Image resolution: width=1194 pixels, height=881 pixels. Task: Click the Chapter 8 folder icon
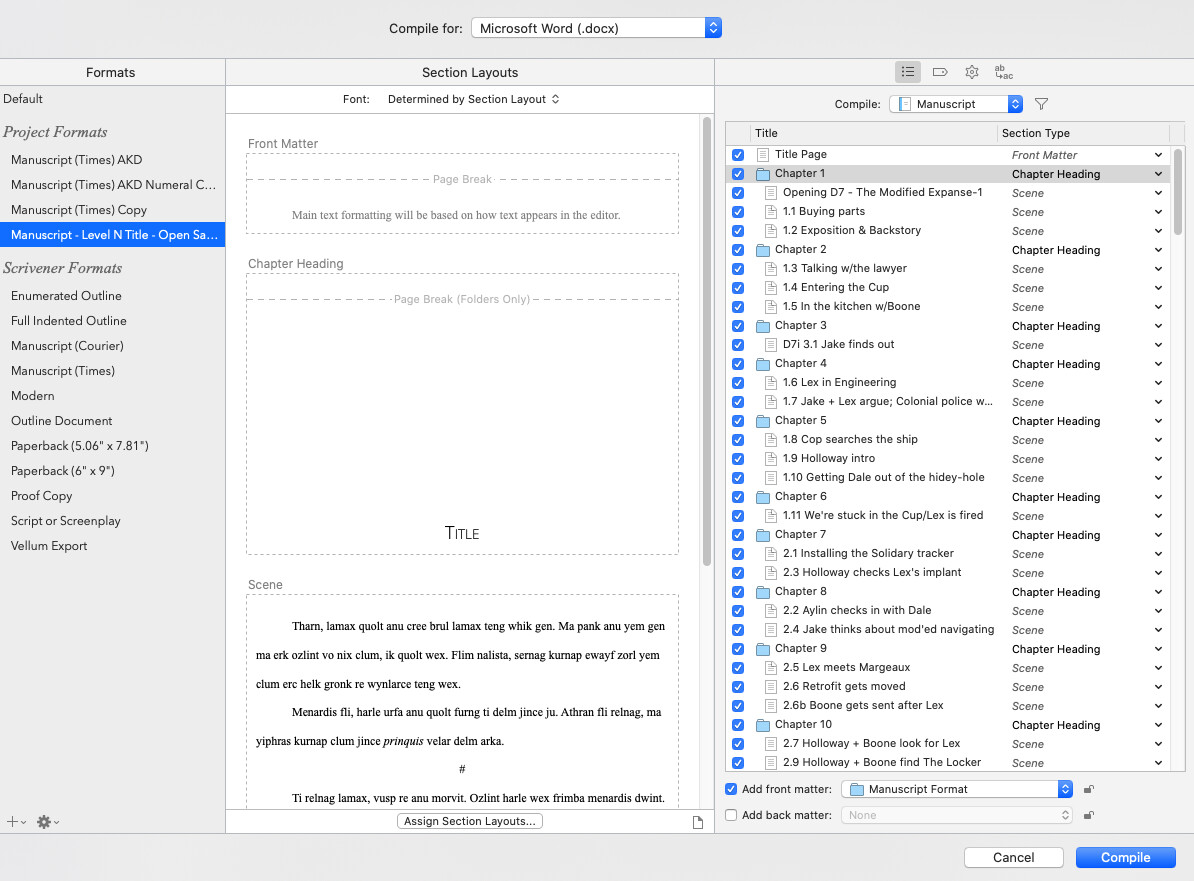[x=762, y=592]
